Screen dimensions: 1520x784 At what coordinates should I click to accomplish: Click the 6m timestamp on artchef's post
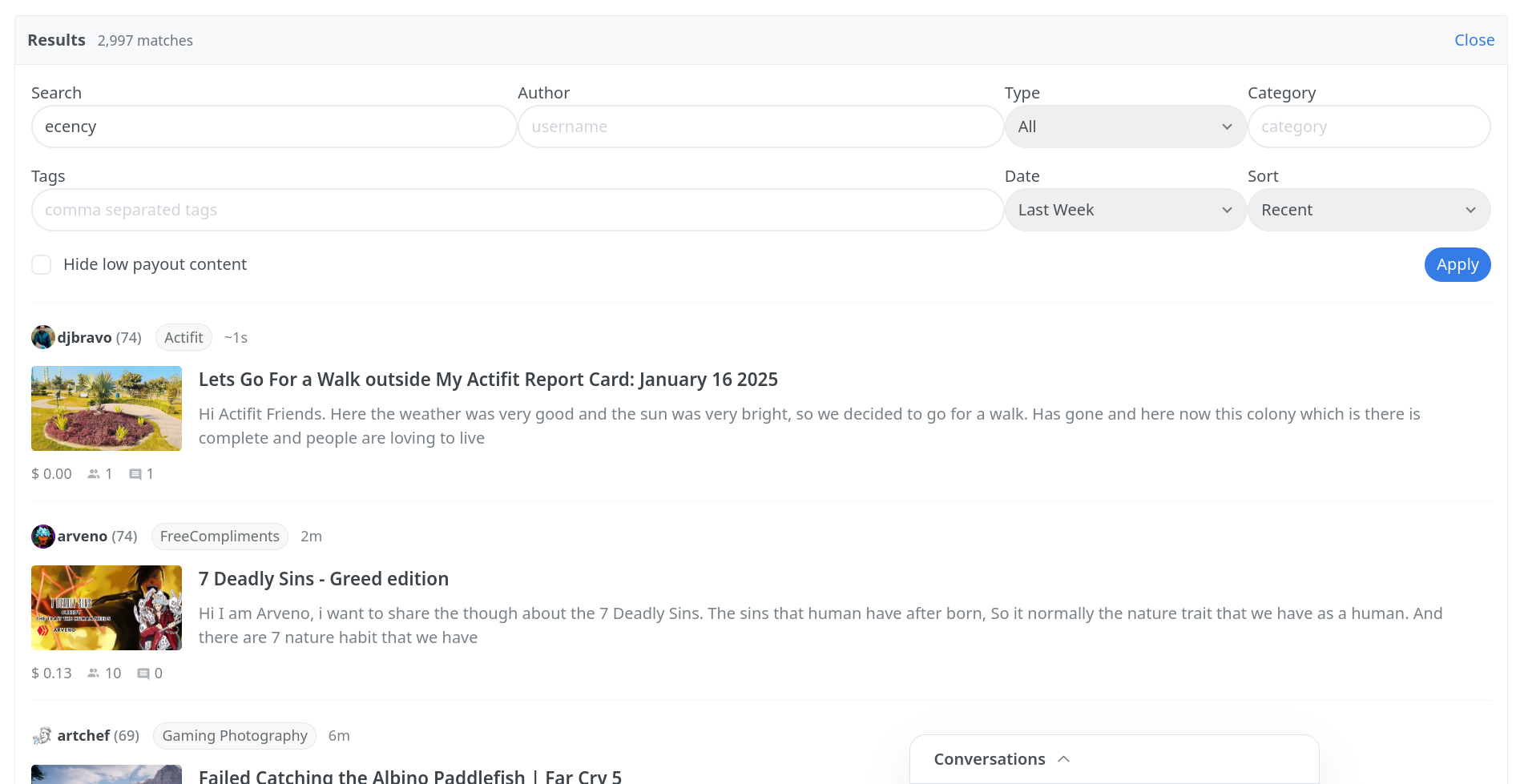(339, 736)
